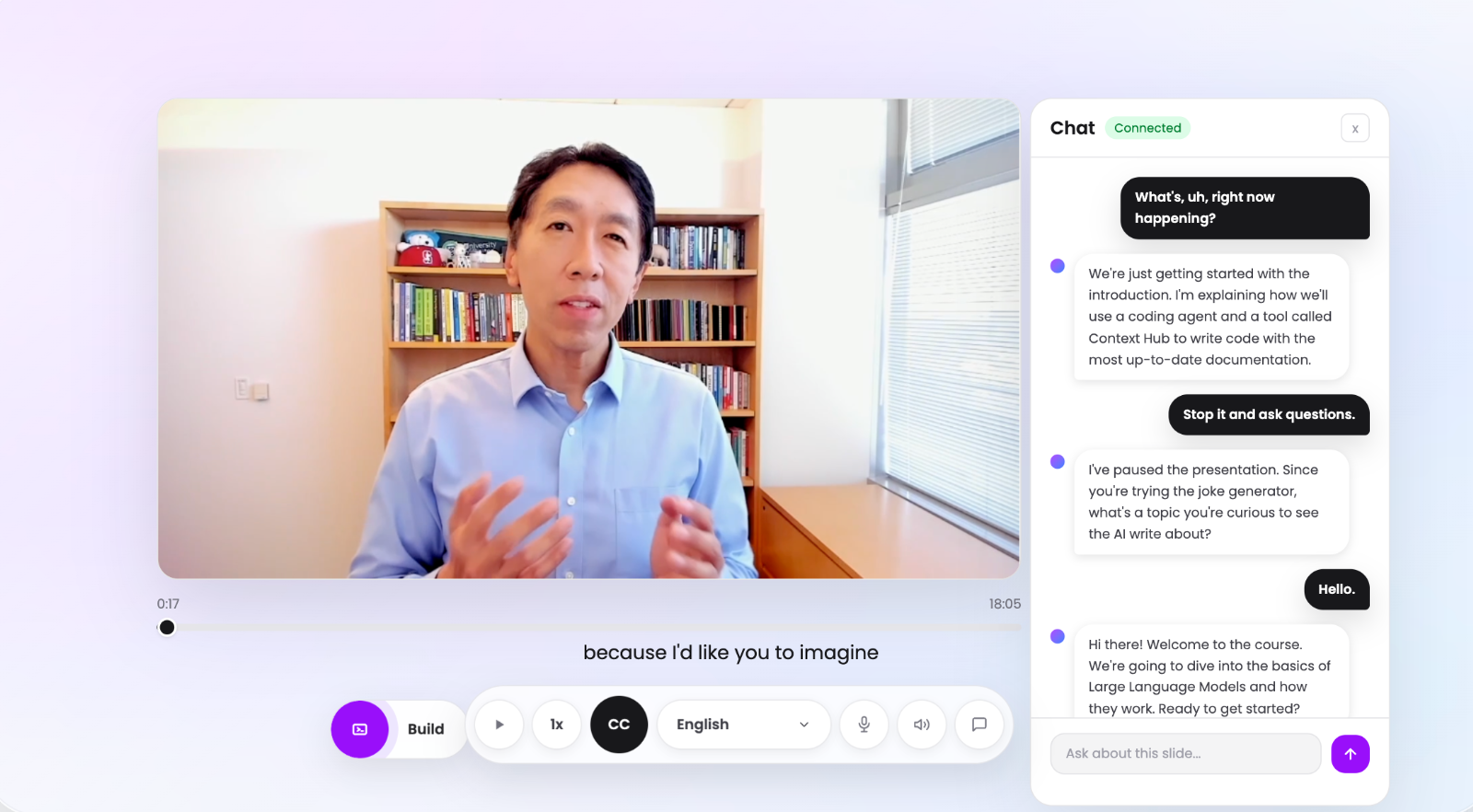Click the video timeline track
Viewport: 1473px width, 812px height.
click(x=589, y=627)
